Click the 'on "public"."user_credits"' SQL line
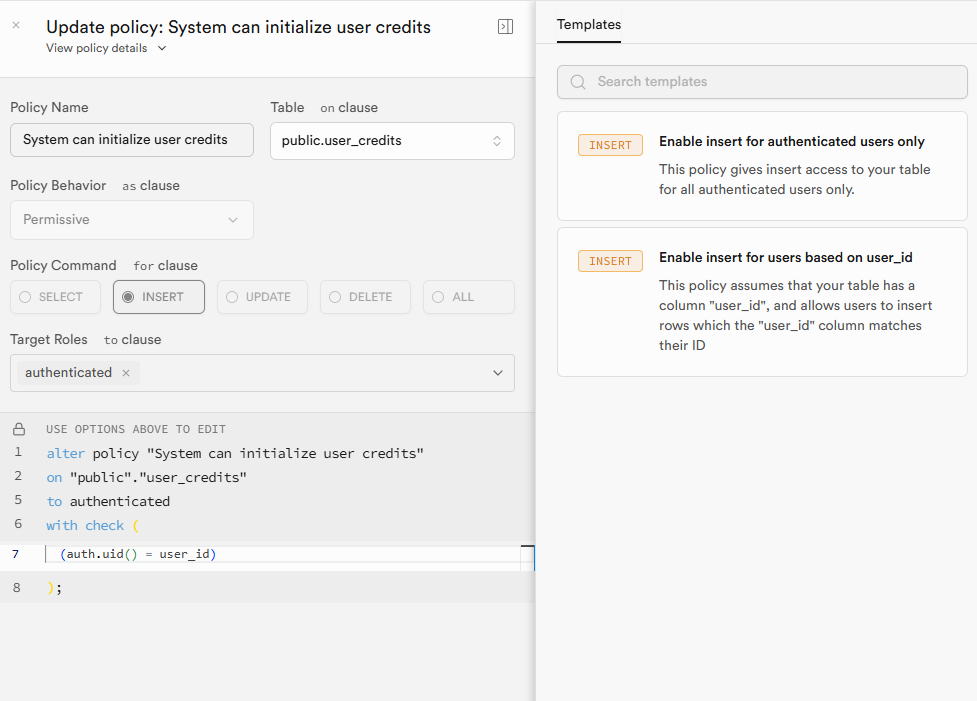 point(146,477)
